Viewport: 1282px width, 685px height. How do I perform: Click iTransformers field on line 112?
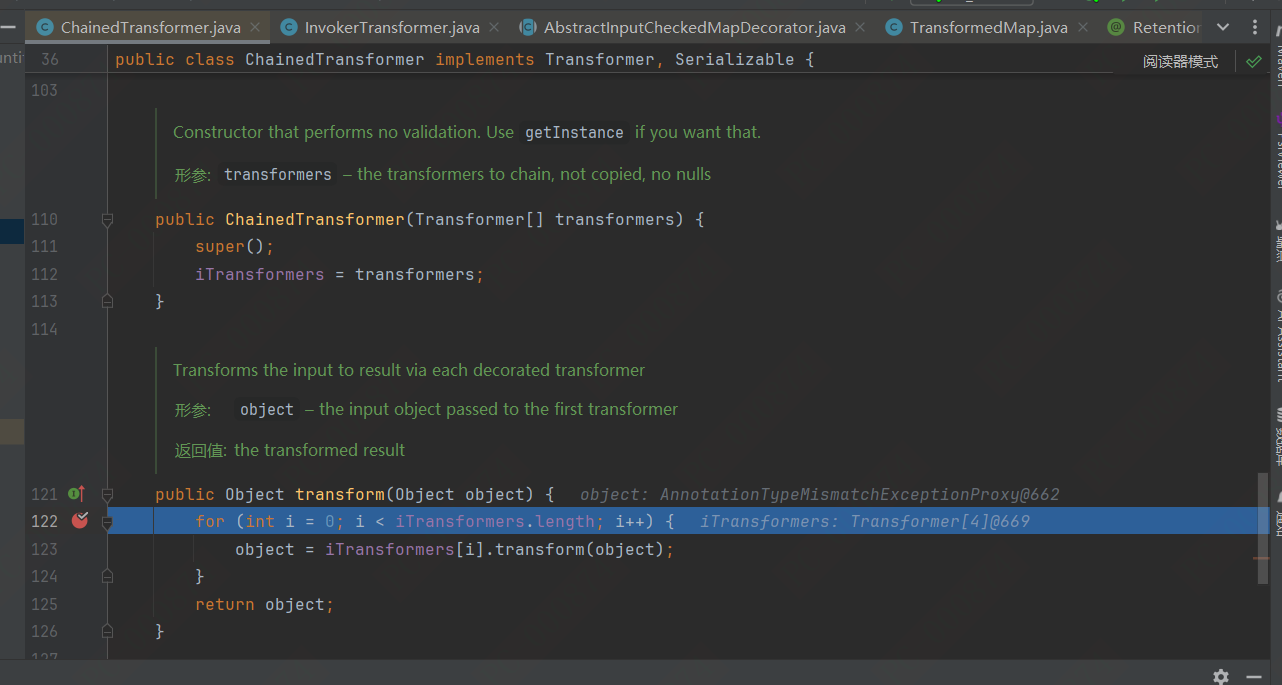260,274
